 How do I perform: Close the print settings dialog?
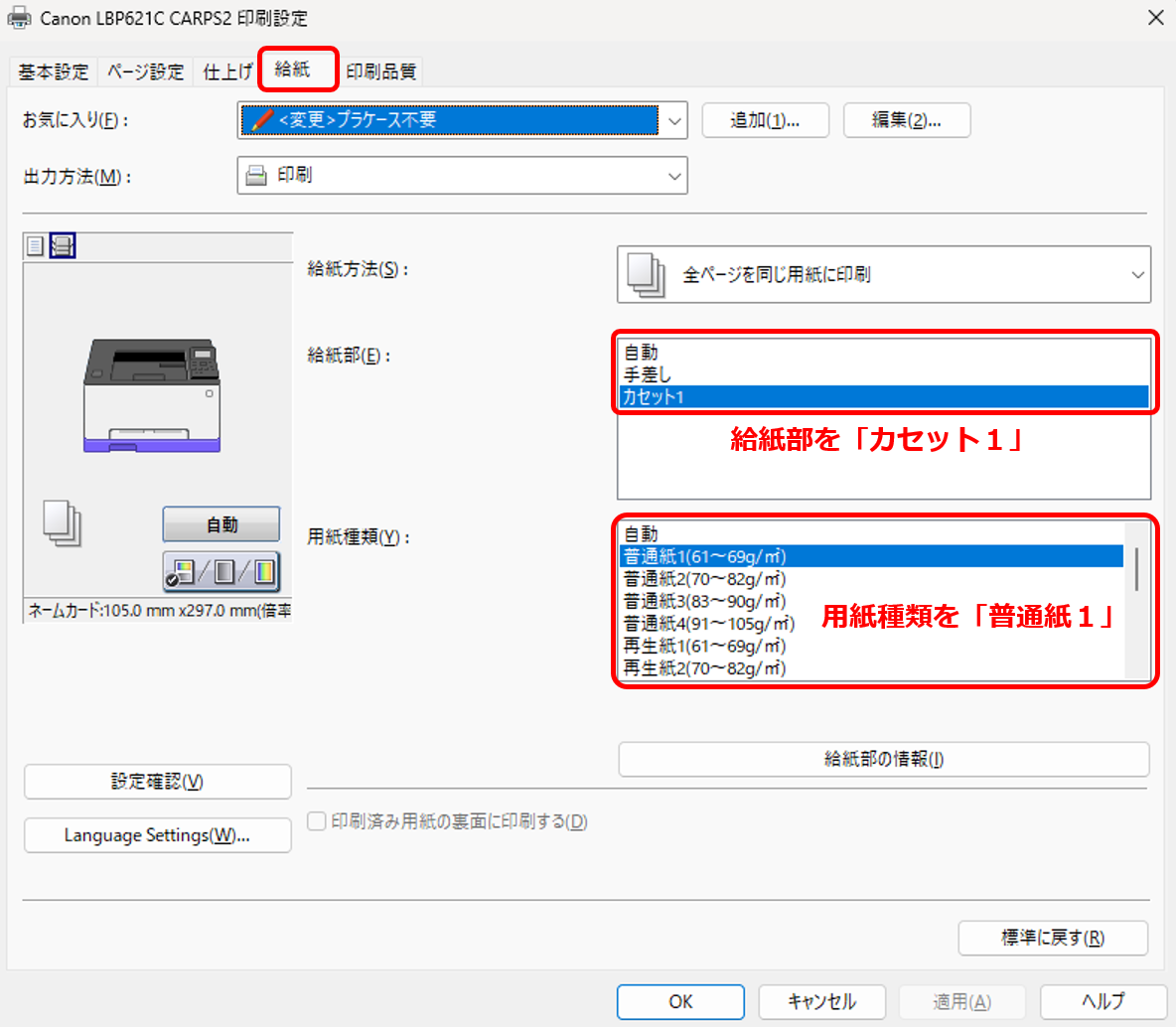coord(1156,17)
